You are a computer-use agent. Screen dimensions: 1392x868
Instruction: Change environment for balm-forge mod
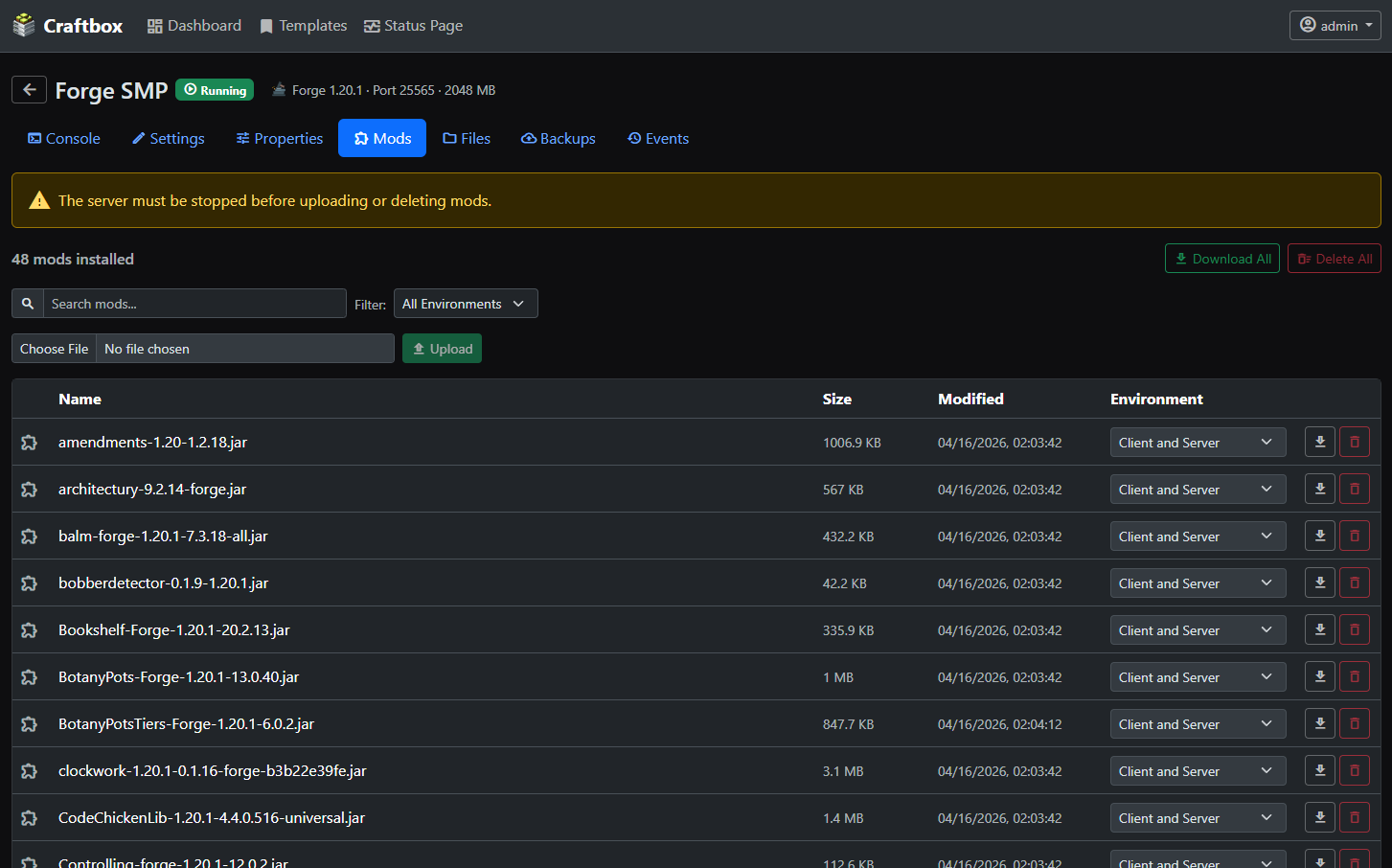coord(1198,536)
